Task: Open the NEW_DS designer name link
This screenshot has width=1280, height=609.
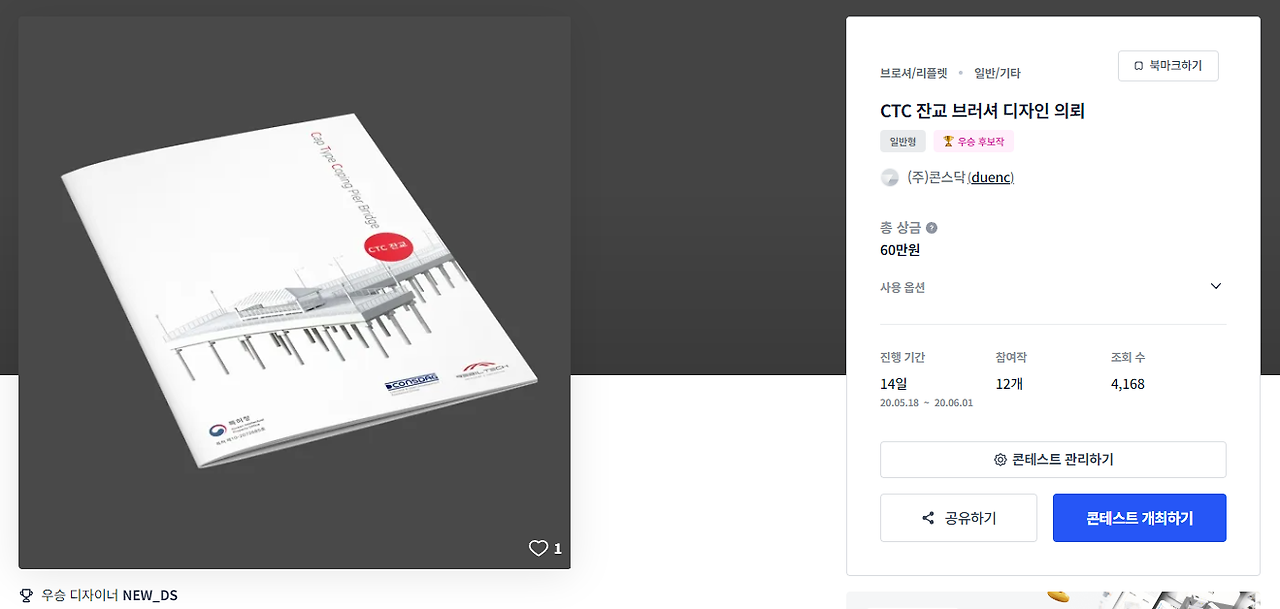Action: point(150,595)
